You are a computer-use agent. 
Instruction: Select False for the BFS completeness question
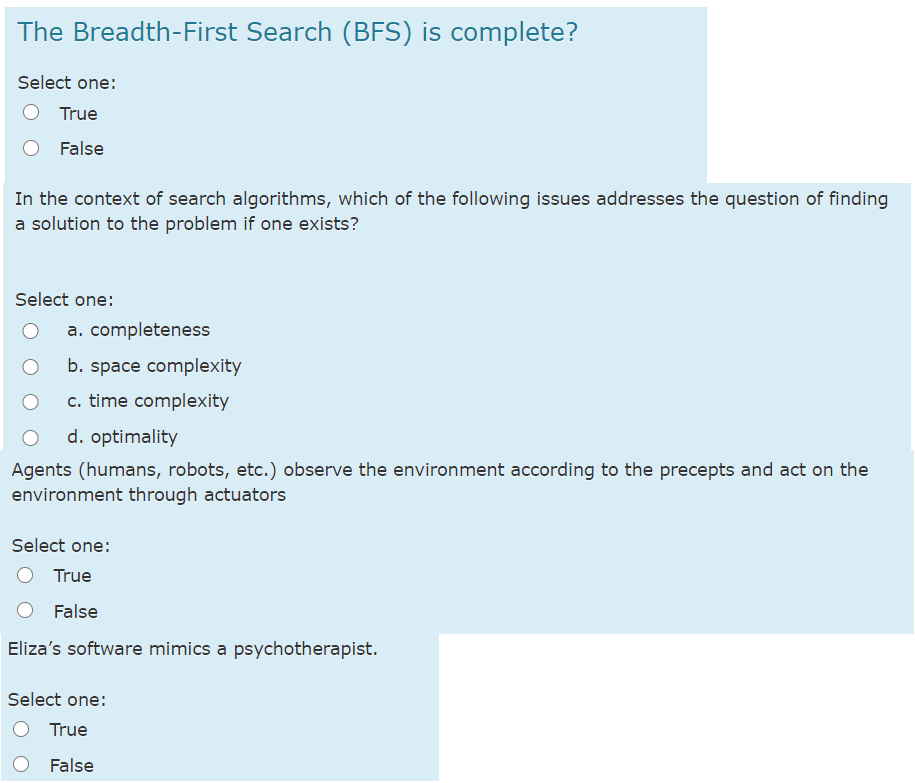[30, 147]
